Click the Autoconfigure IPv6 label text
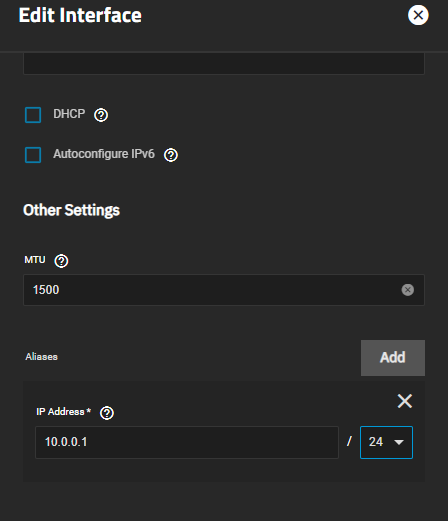 (104, 154)
